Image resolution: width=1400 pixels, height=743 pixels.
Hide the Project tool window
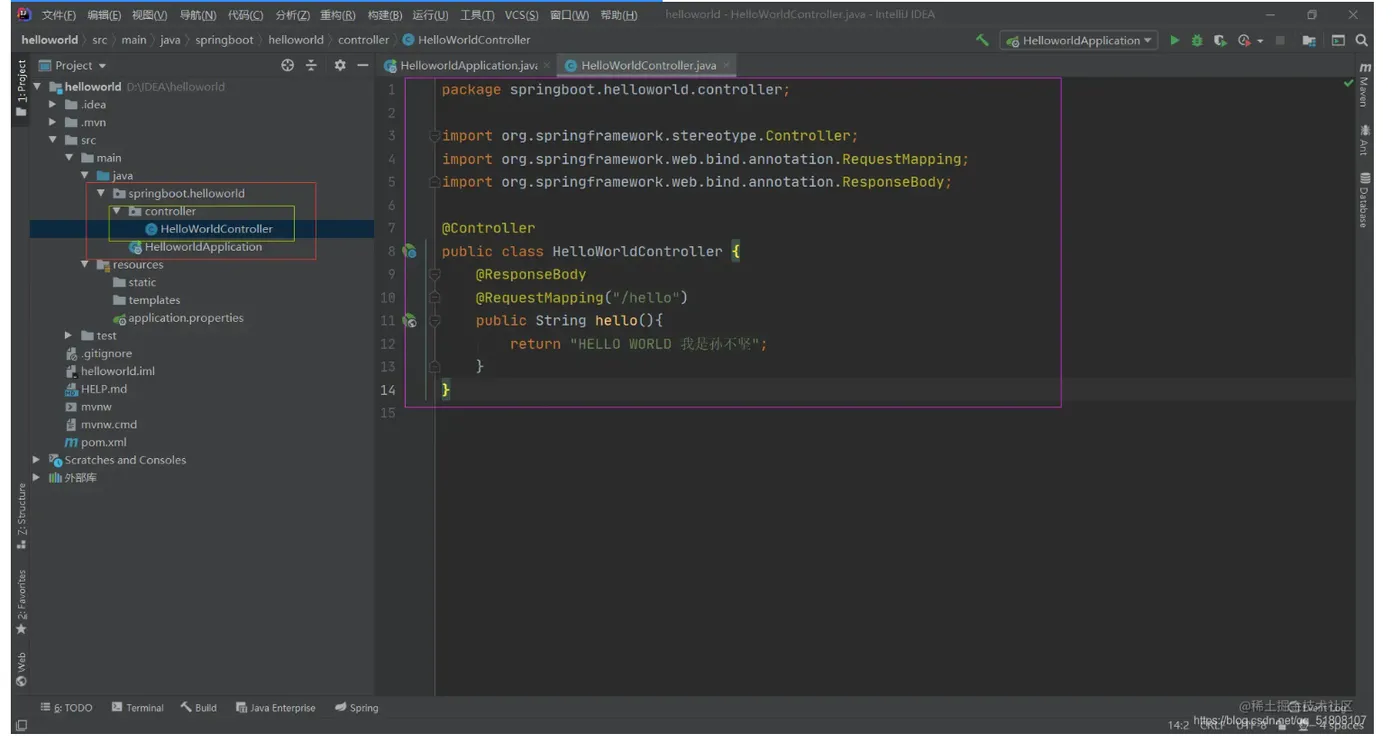coord(363,65)
